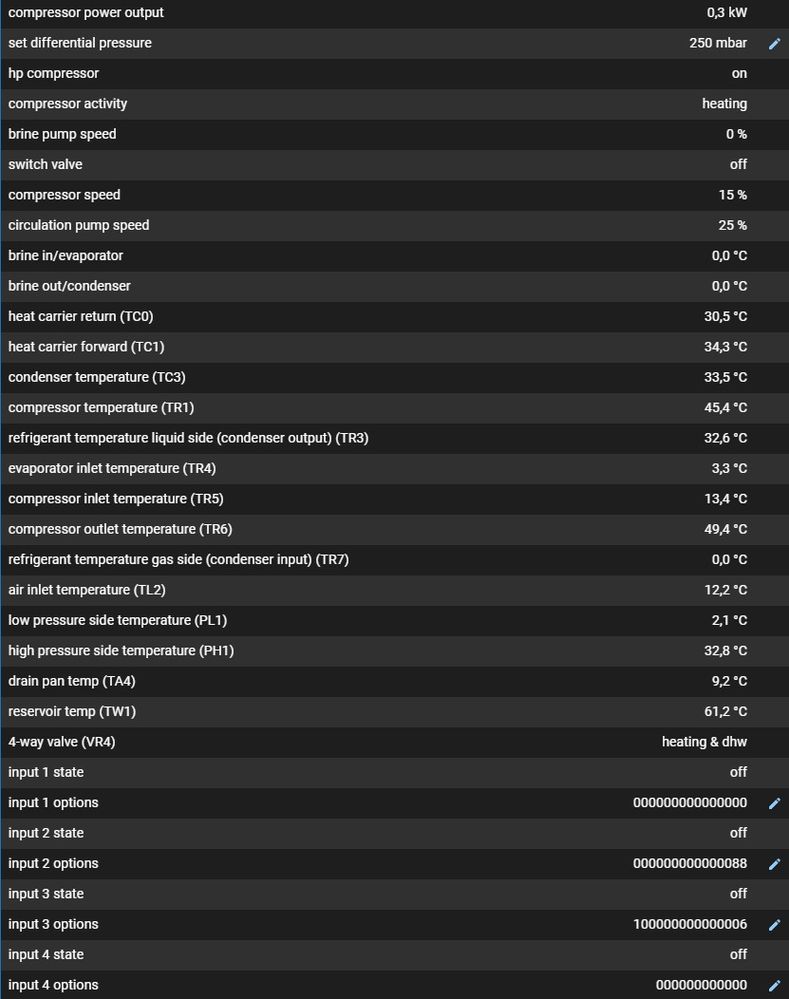
Task: Click the 4-way valve 'heating & dhw' value
Action: click(x=704, y=742)
